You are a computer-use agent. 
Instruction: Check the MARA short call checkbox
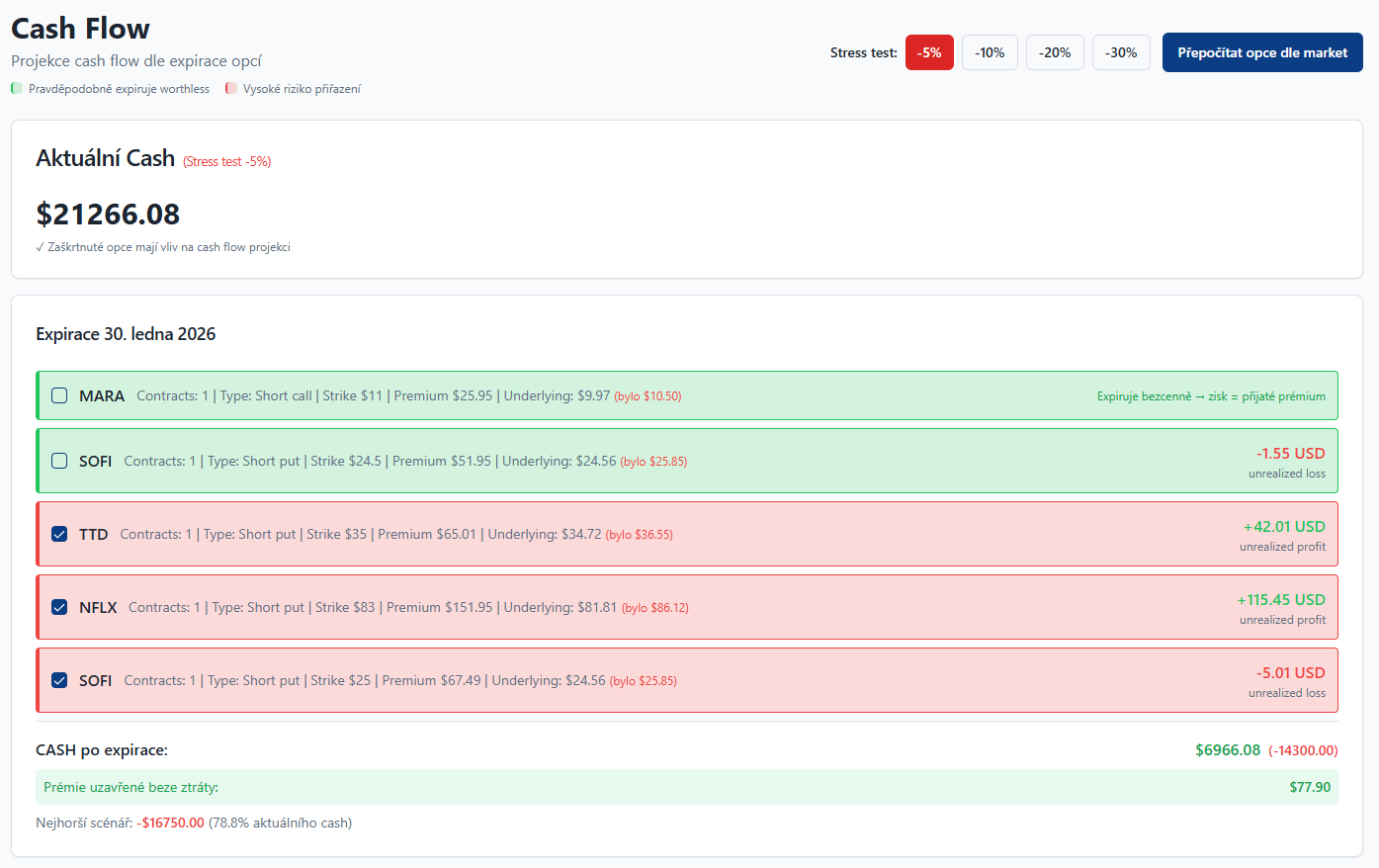[59, 395]
